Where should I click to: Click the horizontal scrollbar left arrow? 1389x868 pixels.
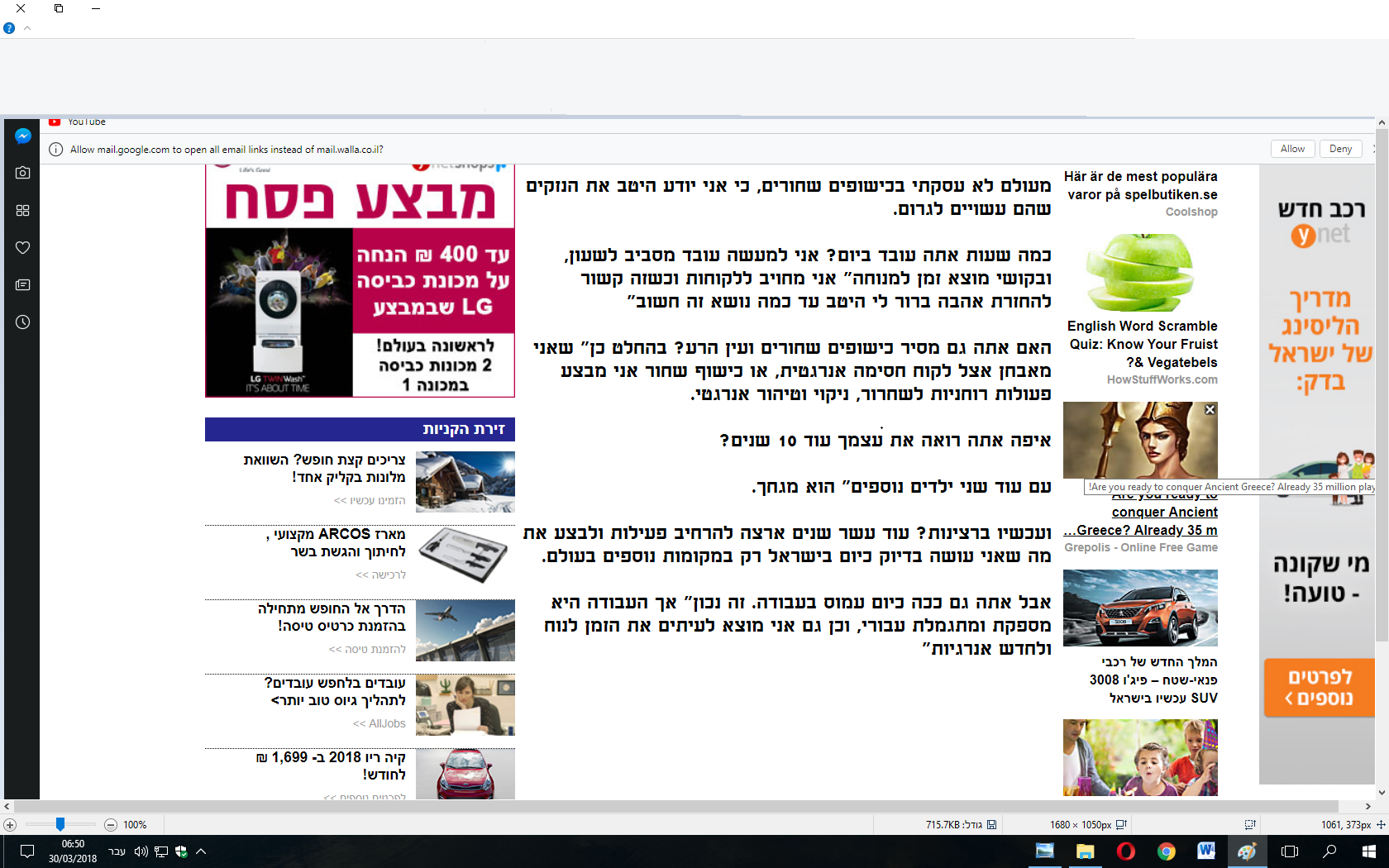pyautogui.click(x=7, y=806)
